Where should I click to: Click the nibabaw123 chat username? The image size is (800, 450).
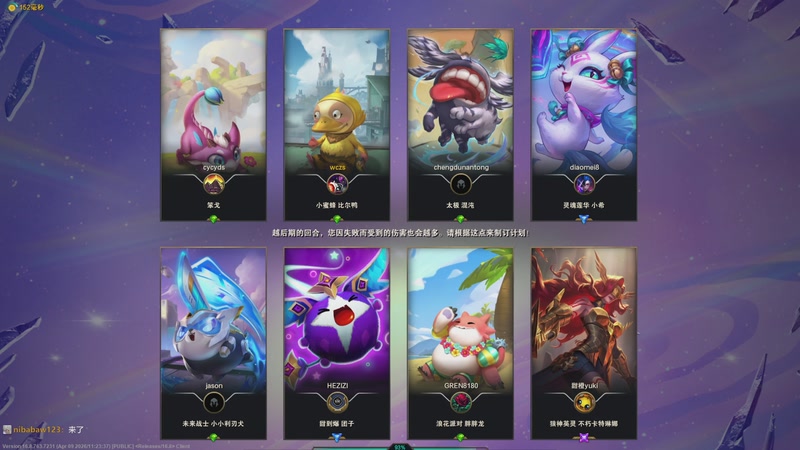point(37,430)
